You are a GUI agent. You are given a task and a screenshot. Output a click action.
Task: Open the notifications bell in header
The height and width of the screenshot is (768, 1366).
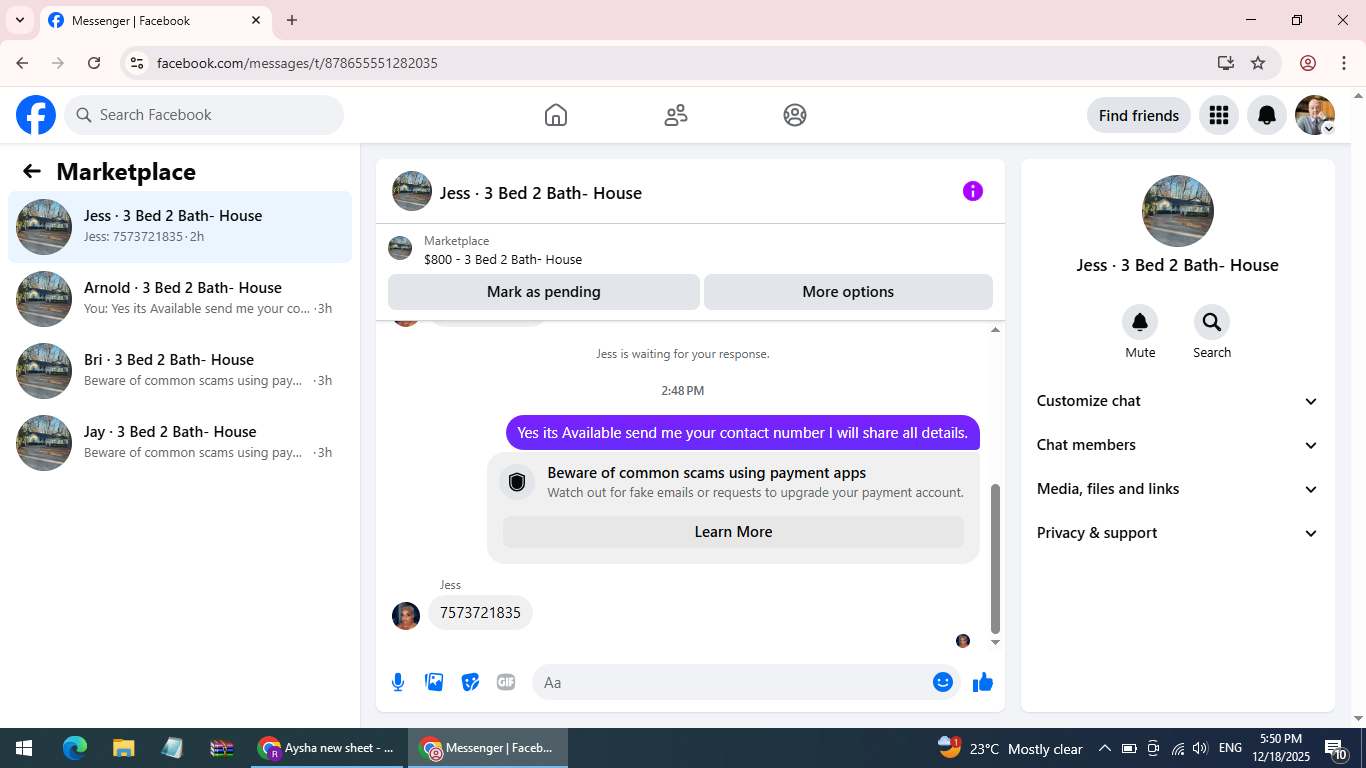[x=1267, y=115]
